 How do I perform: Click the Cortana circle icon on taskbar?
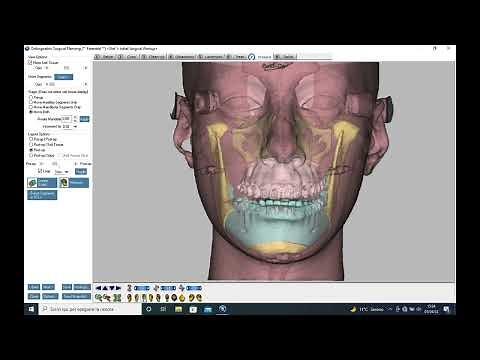(x=149, y=309)
